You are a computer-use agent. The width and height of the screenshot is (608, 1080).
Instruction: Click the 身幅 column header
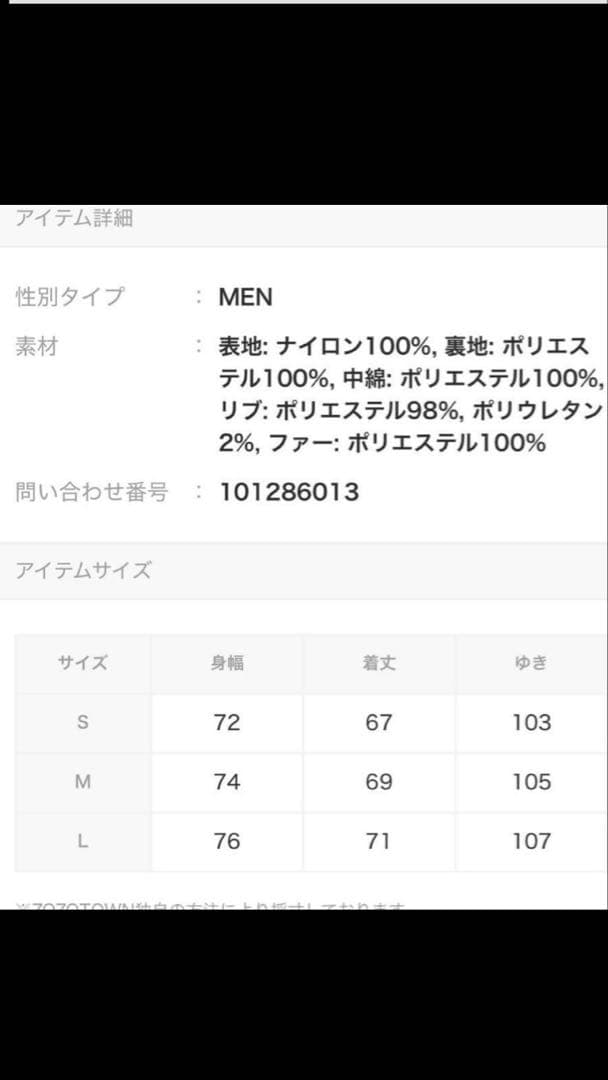[227, 663]
